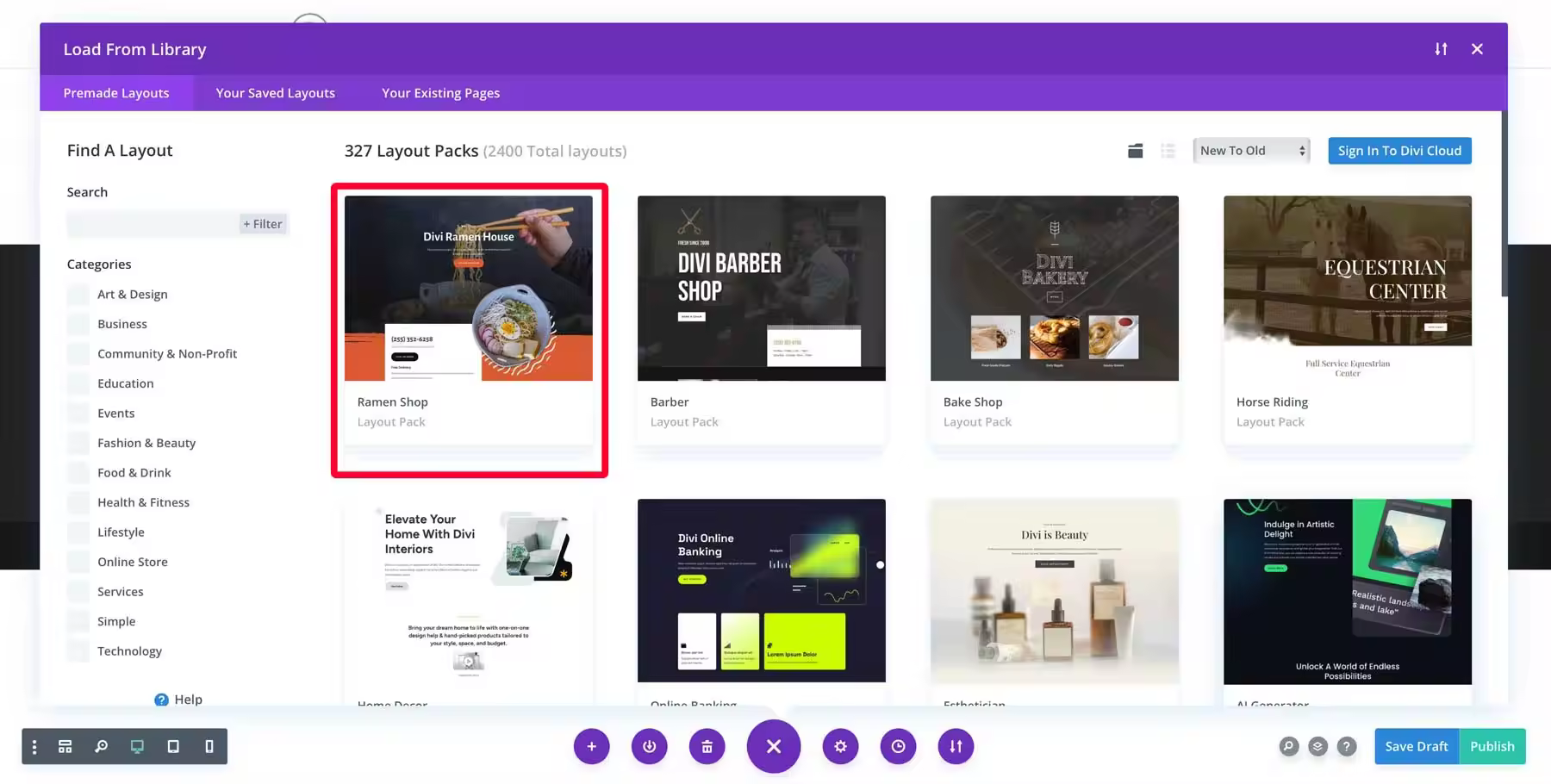This screenshot has height=784, width=1551.
Task: Click the layout search input field
Action: [x=152, y=224]
